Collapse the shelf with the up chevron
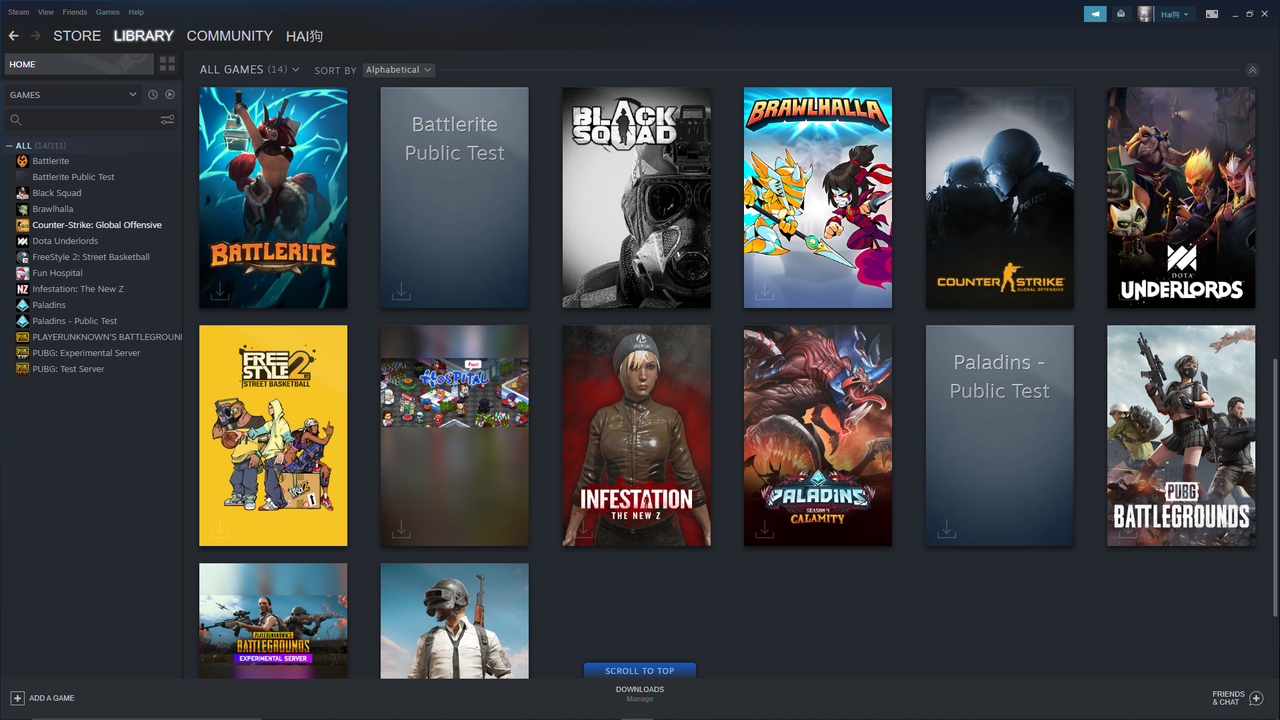1280x720 pixels. (x=1252, y=70)
